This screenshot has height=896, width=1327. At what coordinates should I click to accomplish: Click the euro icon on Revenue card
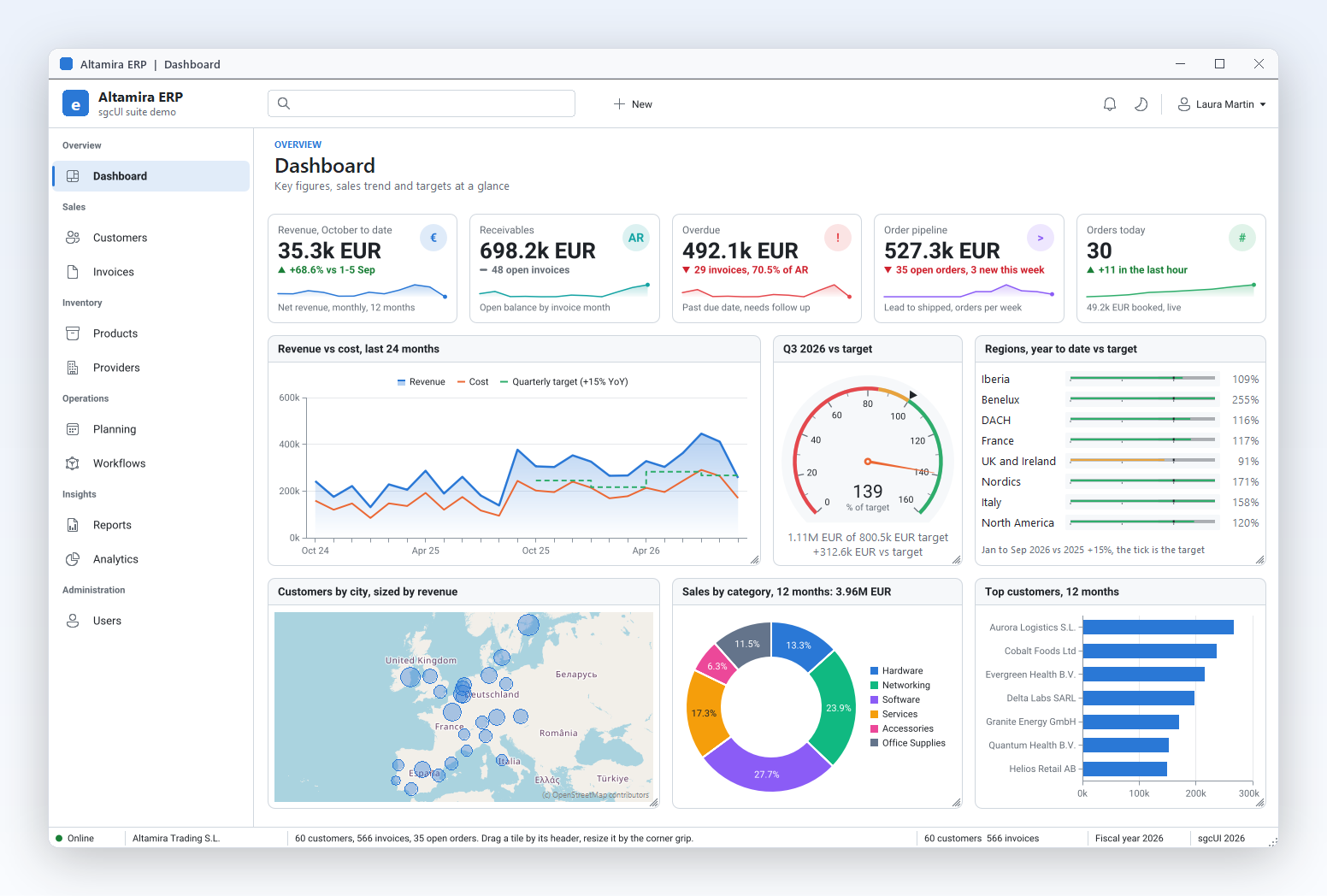[x=433, y=238]
